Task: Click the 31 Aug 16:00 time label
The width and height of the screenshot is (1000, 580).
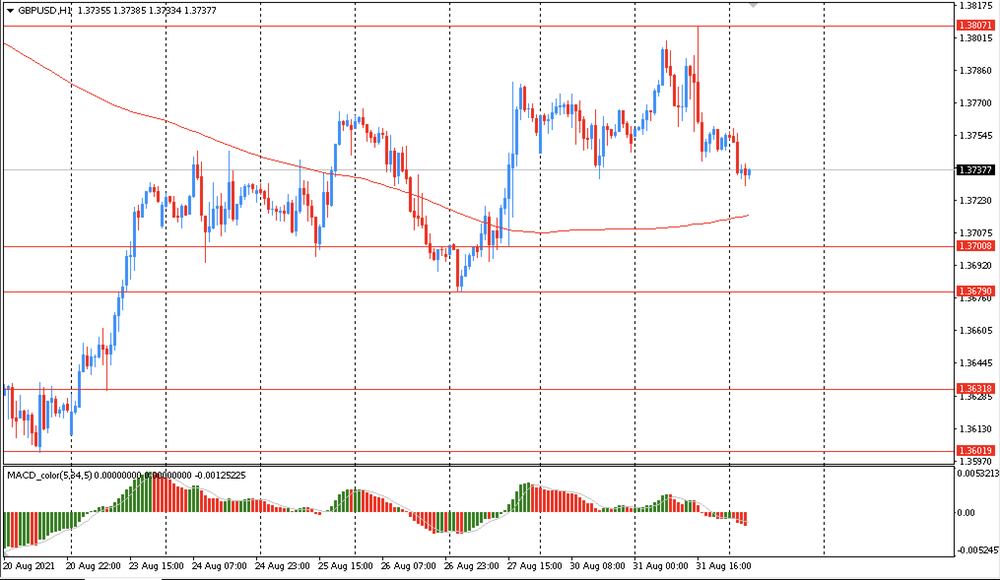Action: [724, 566]
